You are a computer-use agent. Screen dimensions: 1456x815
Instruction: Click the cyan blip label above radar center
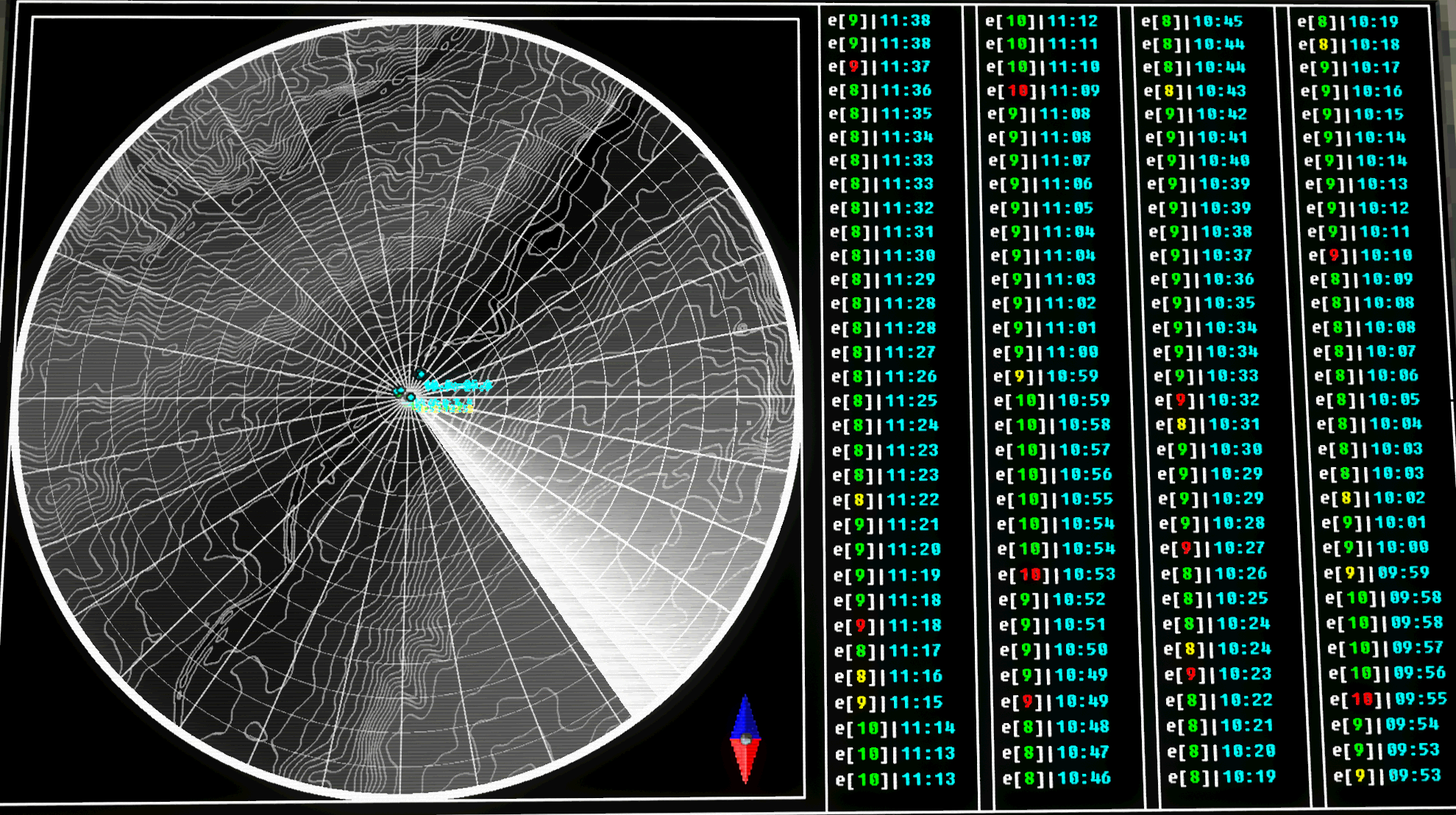click(x=458, y=385)
